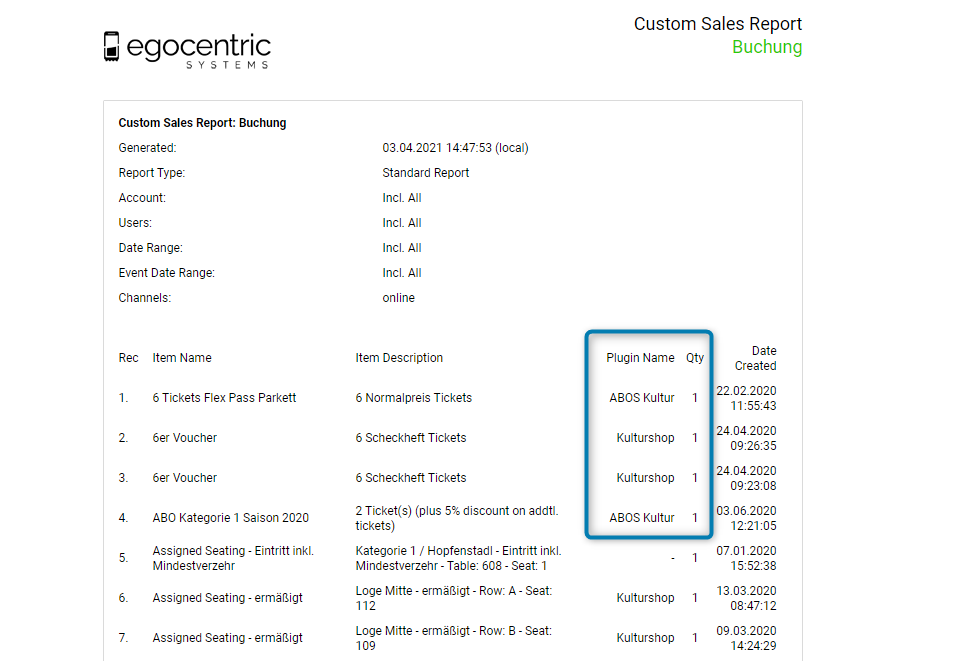Click the Rec column header
Image resolution: width=966 pixels, height=661 pixels.
pos(128,358)
